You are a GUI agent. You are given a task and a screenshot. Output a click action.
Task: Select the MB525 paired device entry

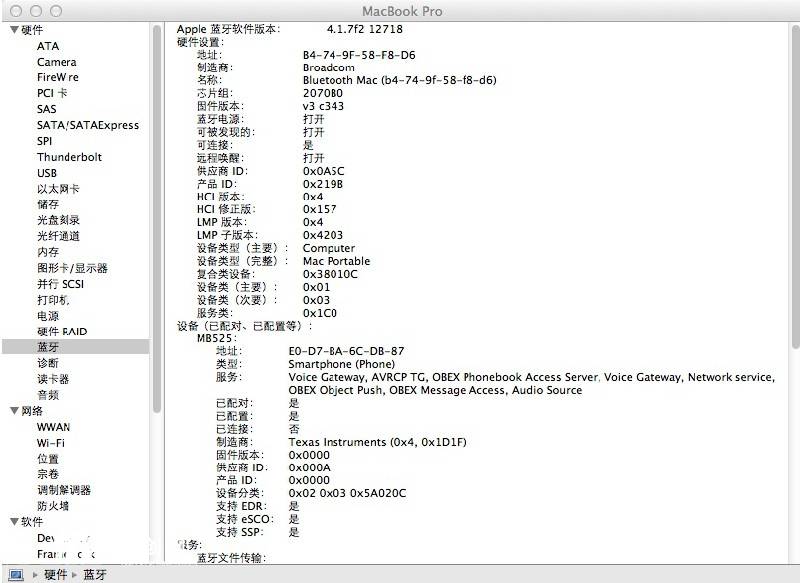pos(215,338)
